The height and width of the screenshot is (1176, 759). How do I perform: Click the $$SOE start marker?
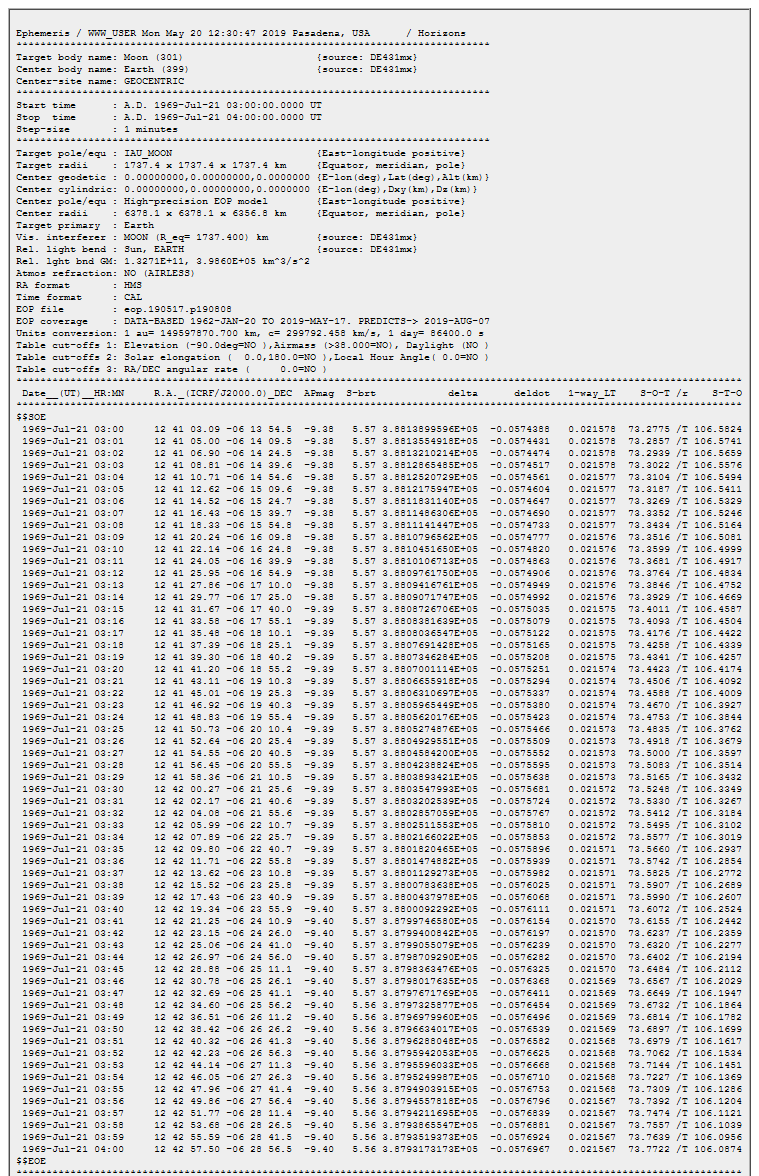(x=31, y=417)
